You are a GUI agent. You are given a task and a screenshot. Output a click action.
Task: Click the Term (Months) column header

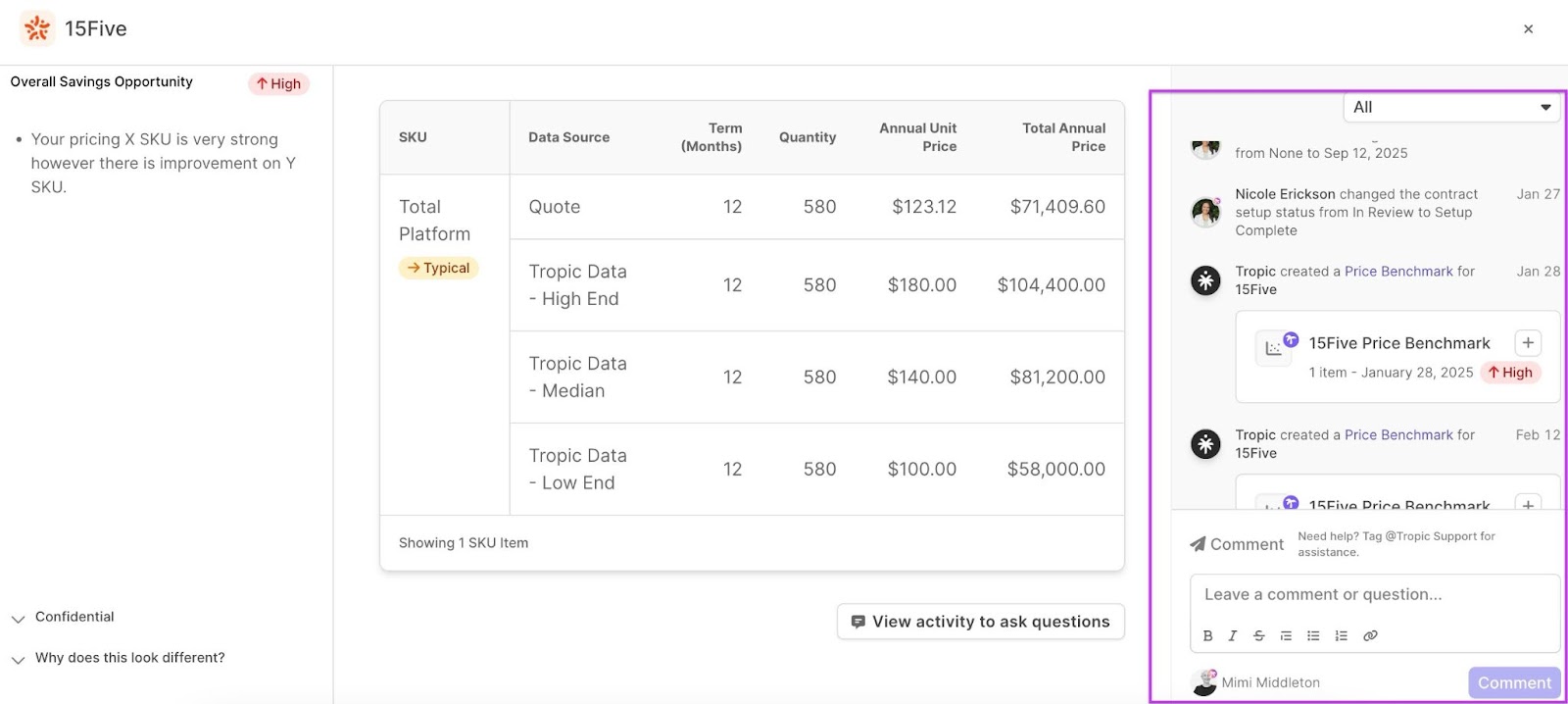tap(711, 137)
